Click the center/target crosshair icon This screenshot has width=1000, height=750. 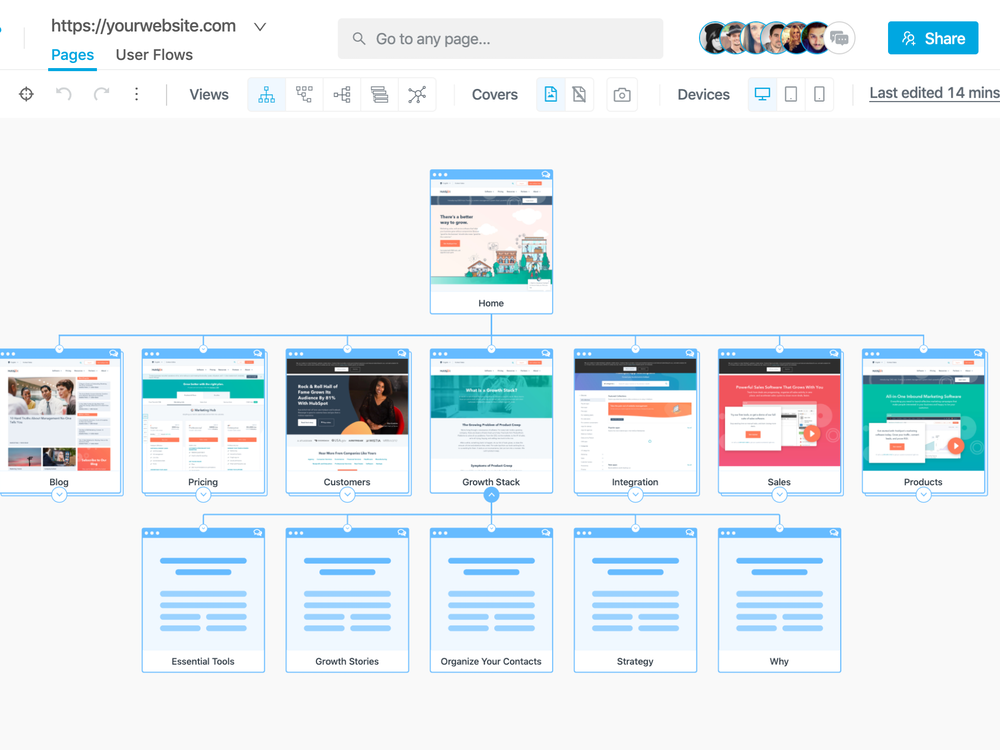pos(27,94)
